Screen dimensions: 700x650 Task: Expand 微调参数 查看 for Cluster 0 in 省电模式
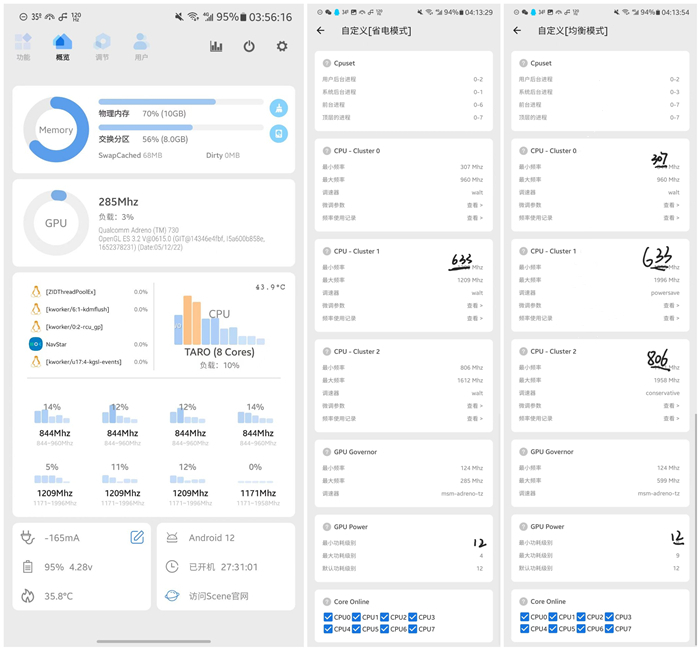coord(474,205)
